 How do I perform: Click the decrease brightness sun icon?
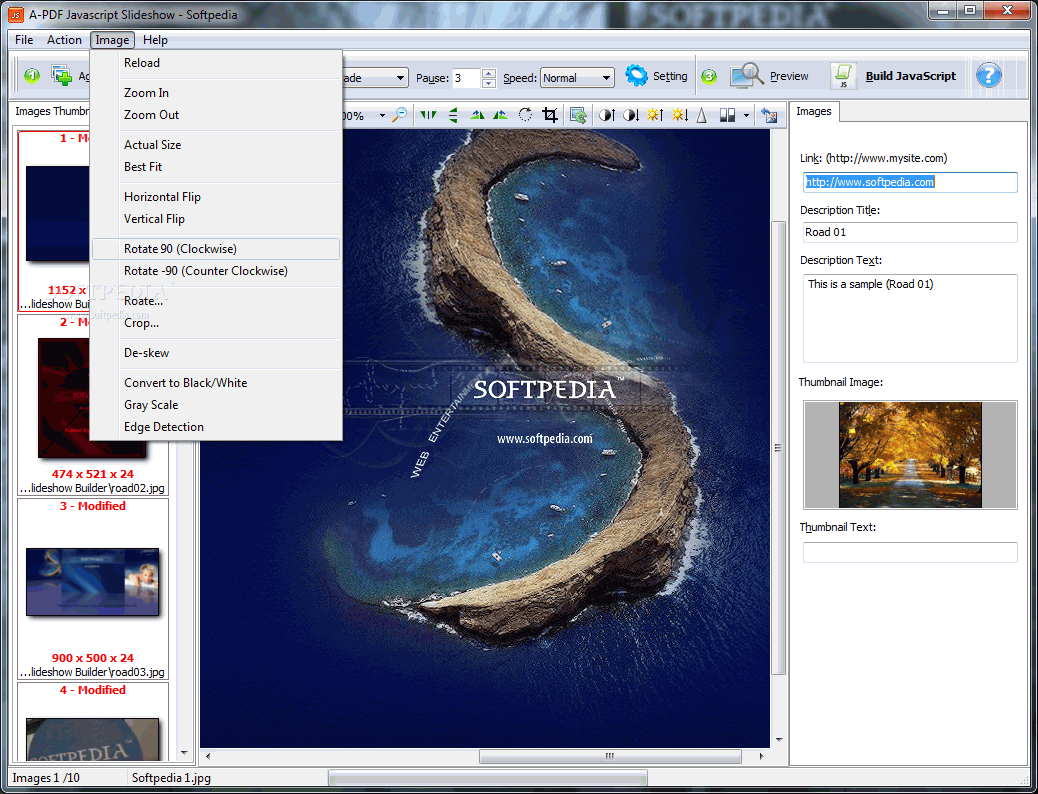coord(679,115)
